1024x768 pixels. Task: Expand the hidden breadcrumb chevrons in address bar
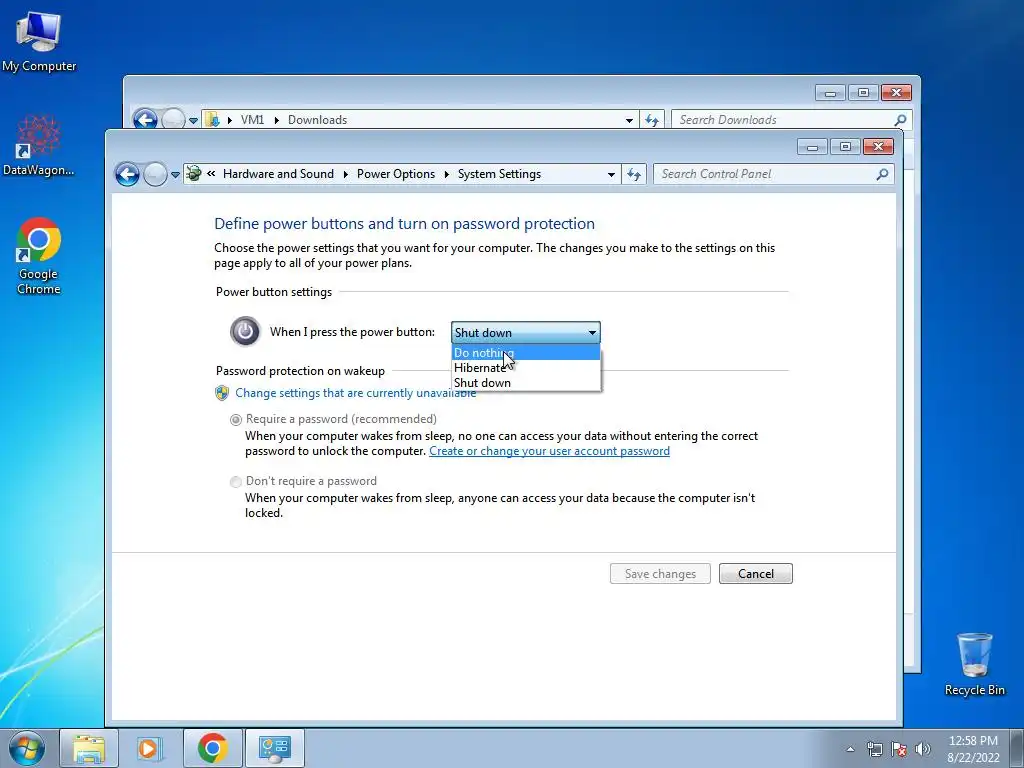coord(211,174)
